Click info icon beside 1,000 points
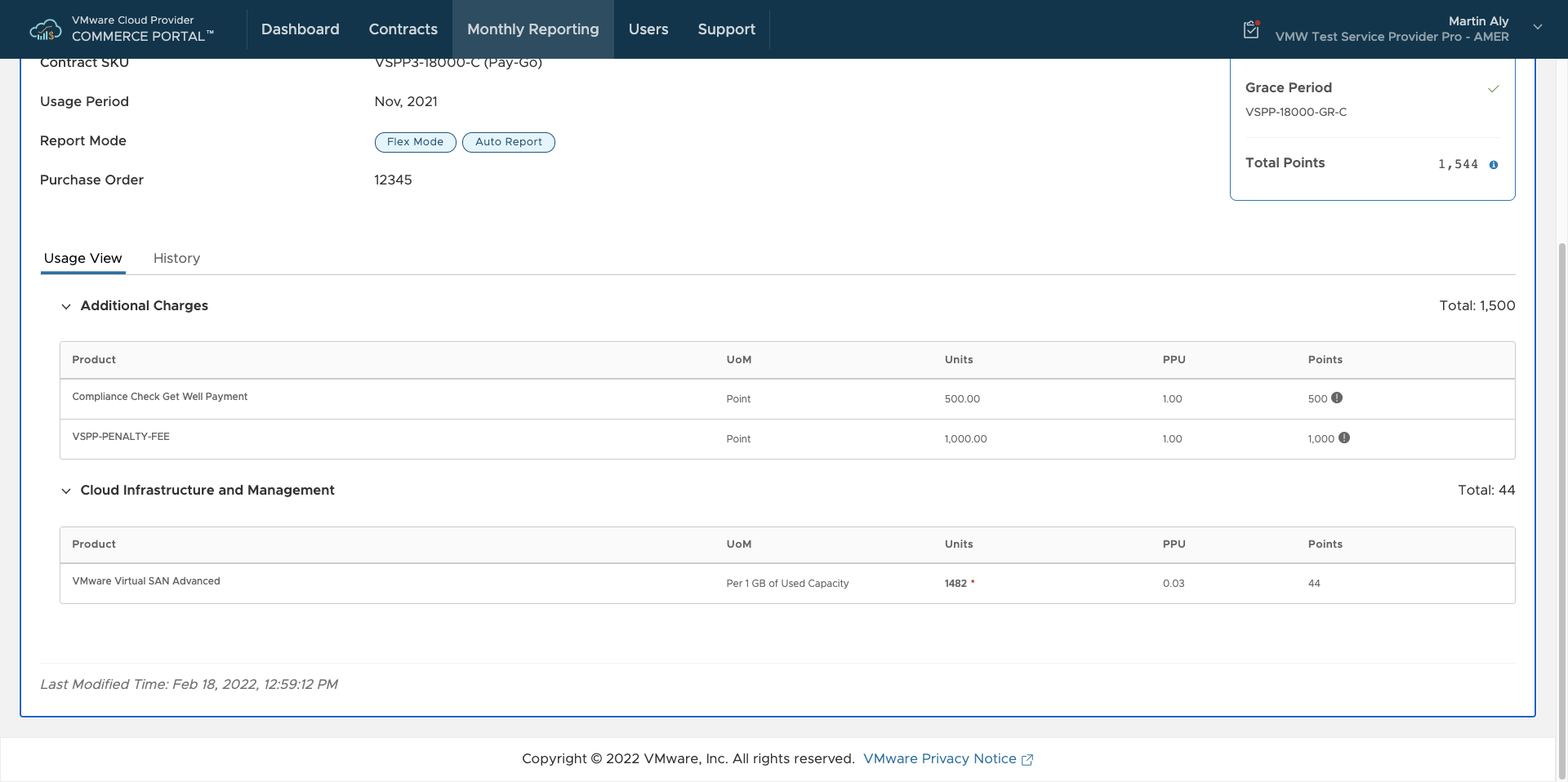The image size is (1568, 782). point(1344,438)
